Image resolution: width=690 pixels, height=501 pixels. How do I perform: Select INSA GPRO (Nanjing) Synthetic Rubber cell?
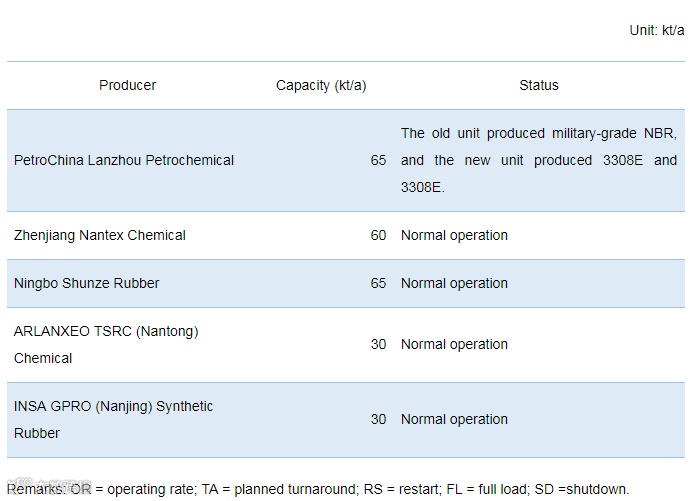point(113,420)
